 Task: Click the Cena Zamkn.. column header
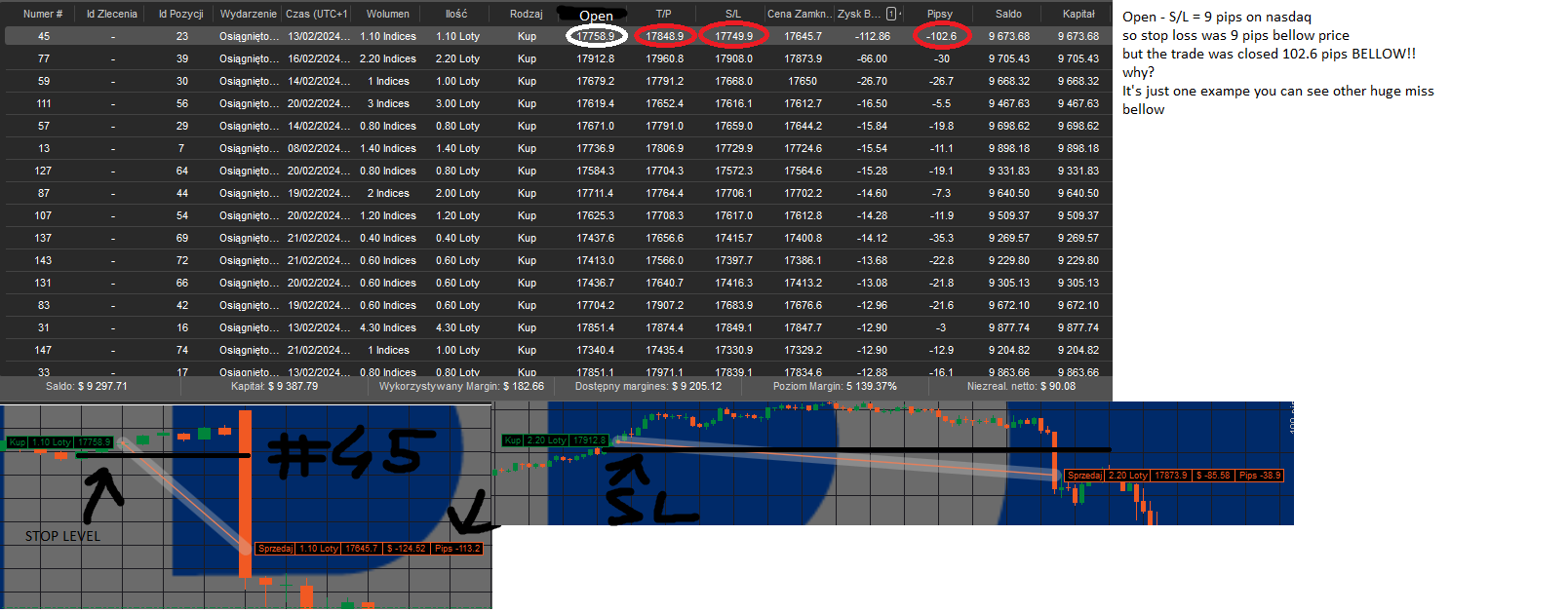point(800,14)
